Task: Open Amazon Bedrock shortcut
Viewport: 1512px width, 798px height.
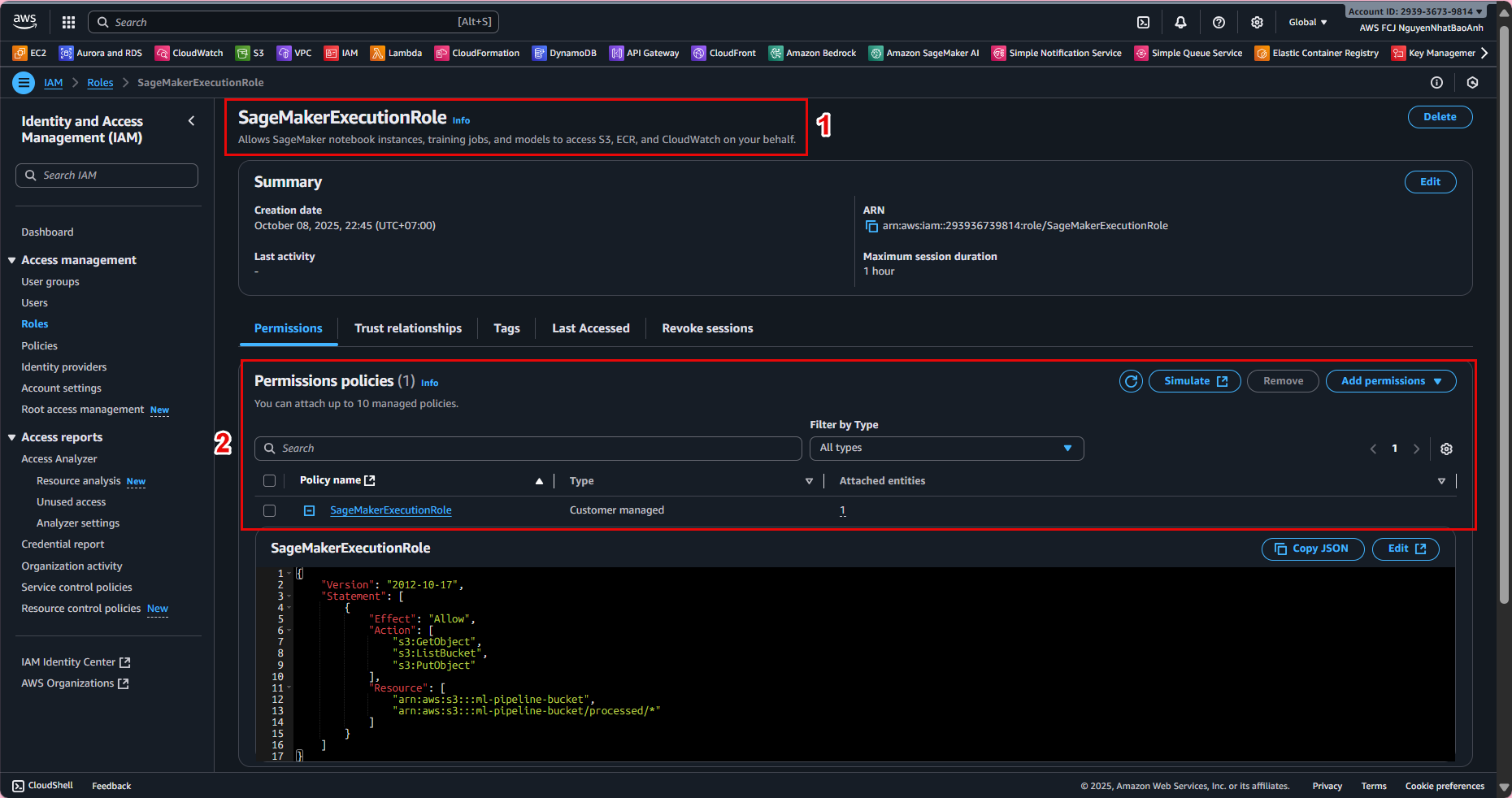Action: click(813, 53)
